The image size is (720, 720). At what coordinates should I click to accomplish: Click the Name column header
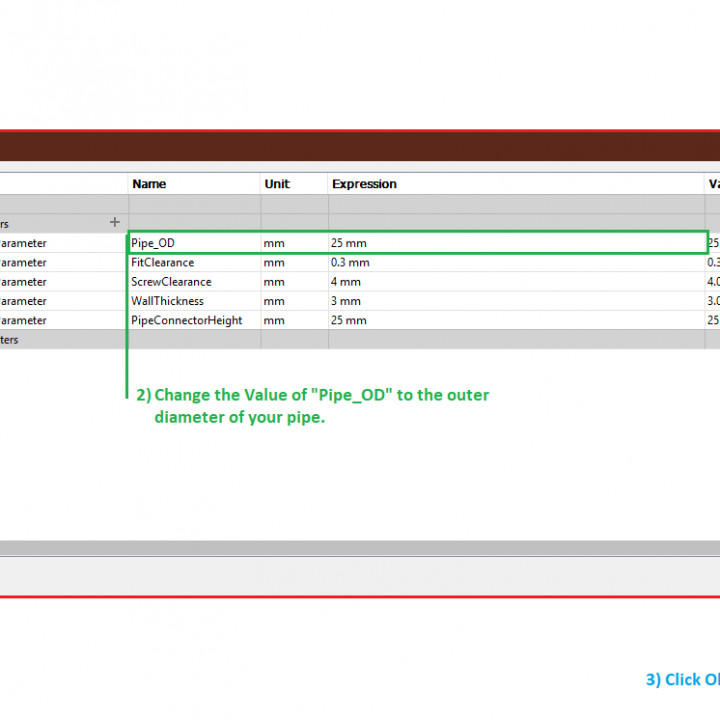[149, 184]
